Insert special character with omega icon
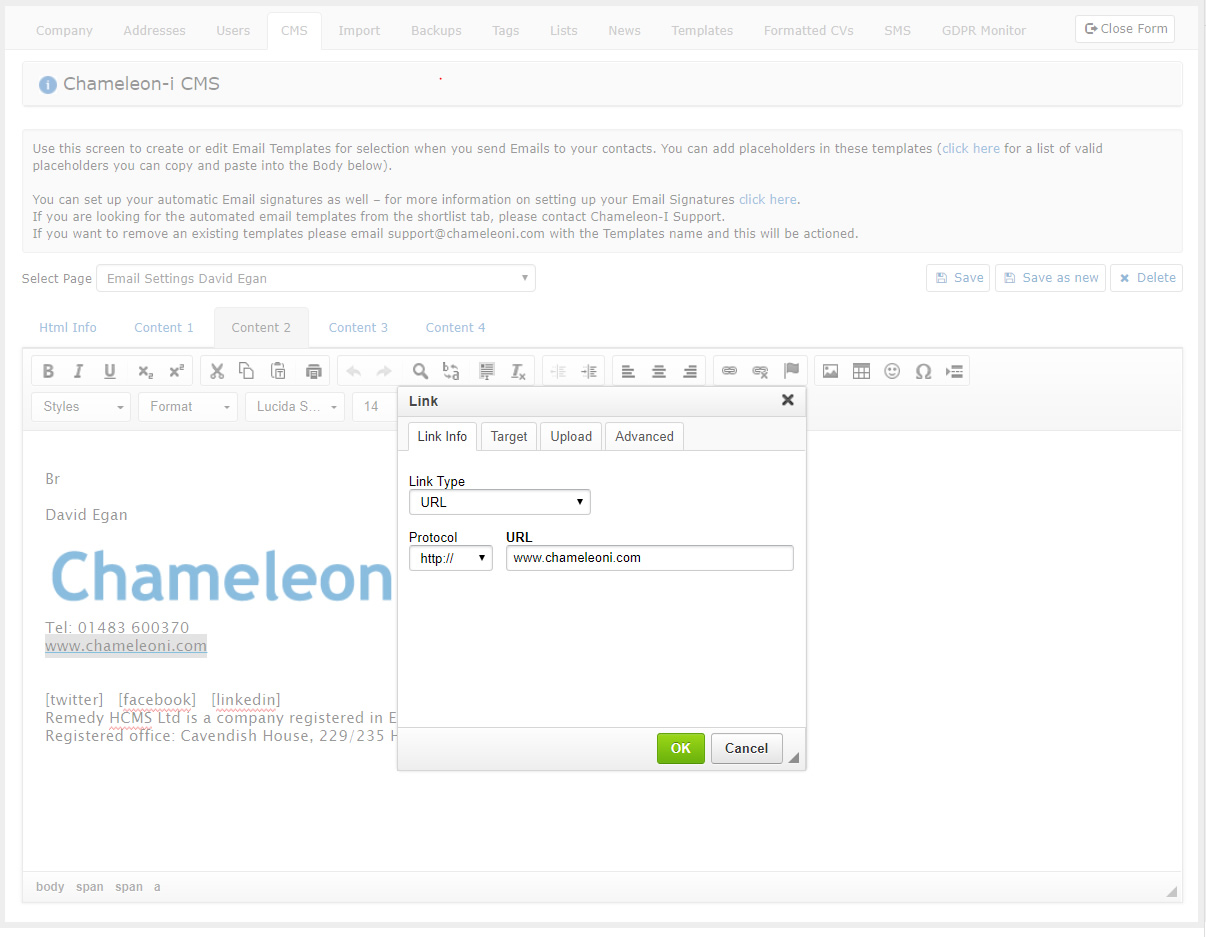Viewport: 1206px width, 937px height. (923, 371)
